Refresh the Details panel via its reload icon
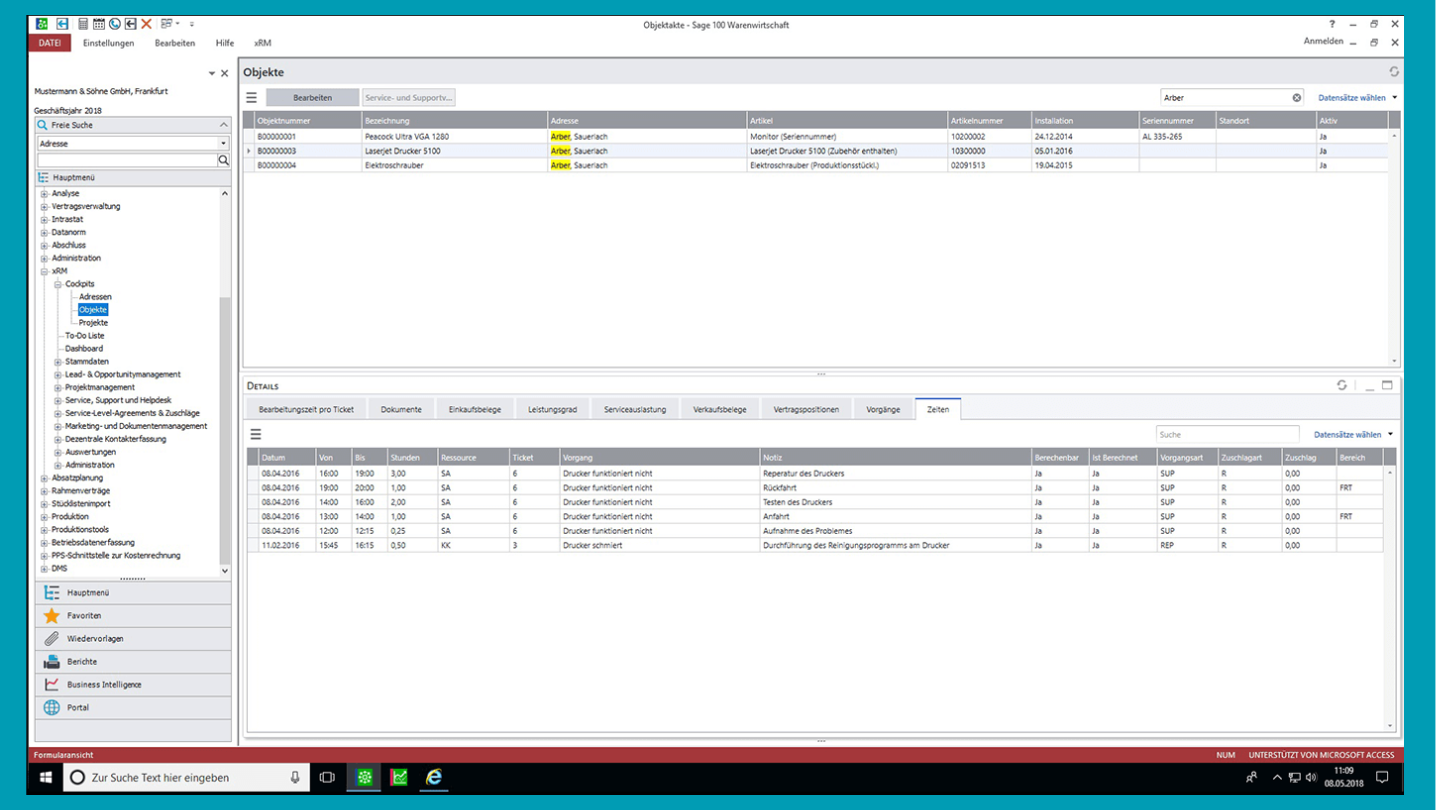 (1343, 384)
